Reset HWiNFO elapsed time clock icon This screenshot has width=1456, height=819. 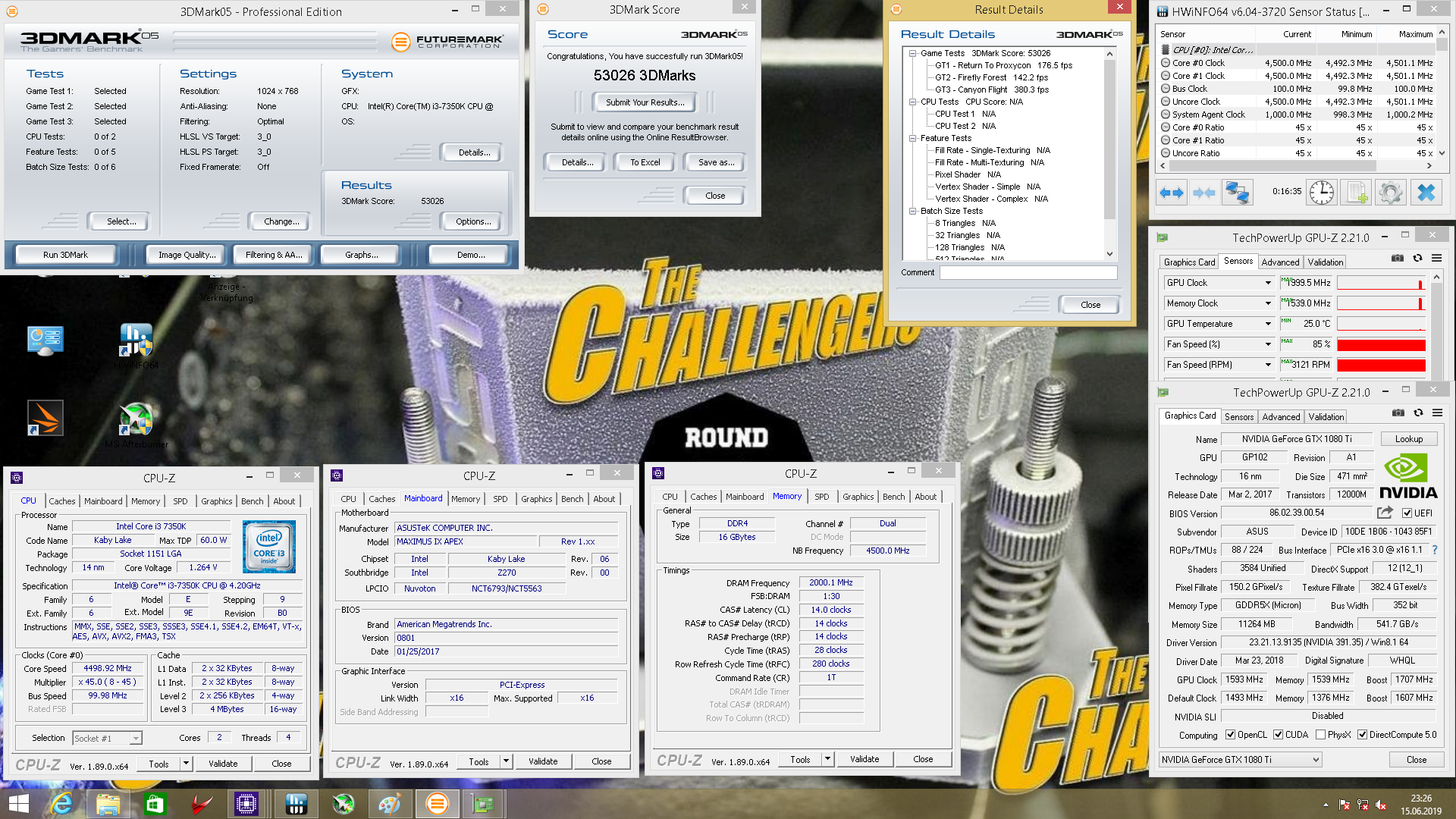click(x=1322, y=193)
